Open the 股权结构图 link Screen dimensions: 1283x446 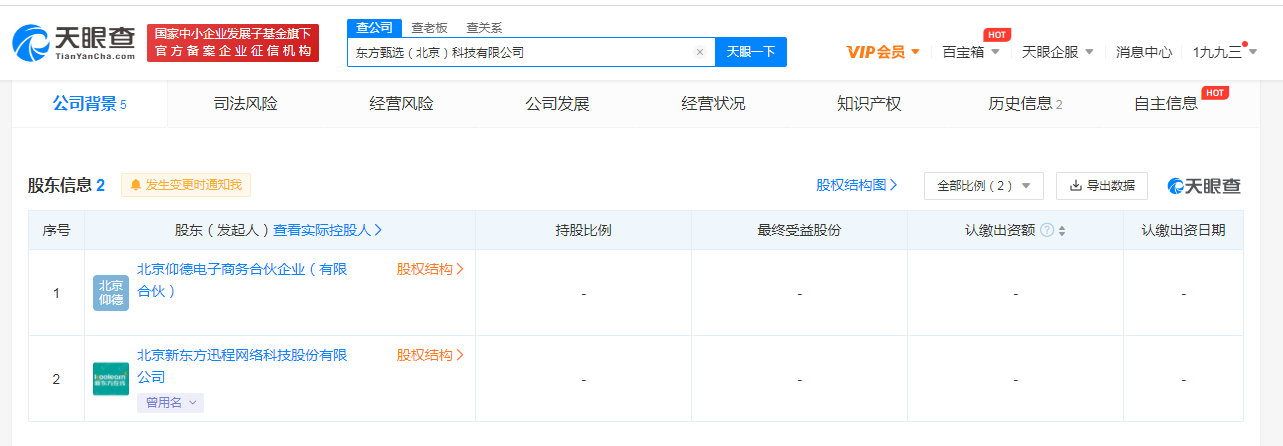point(857,185)
